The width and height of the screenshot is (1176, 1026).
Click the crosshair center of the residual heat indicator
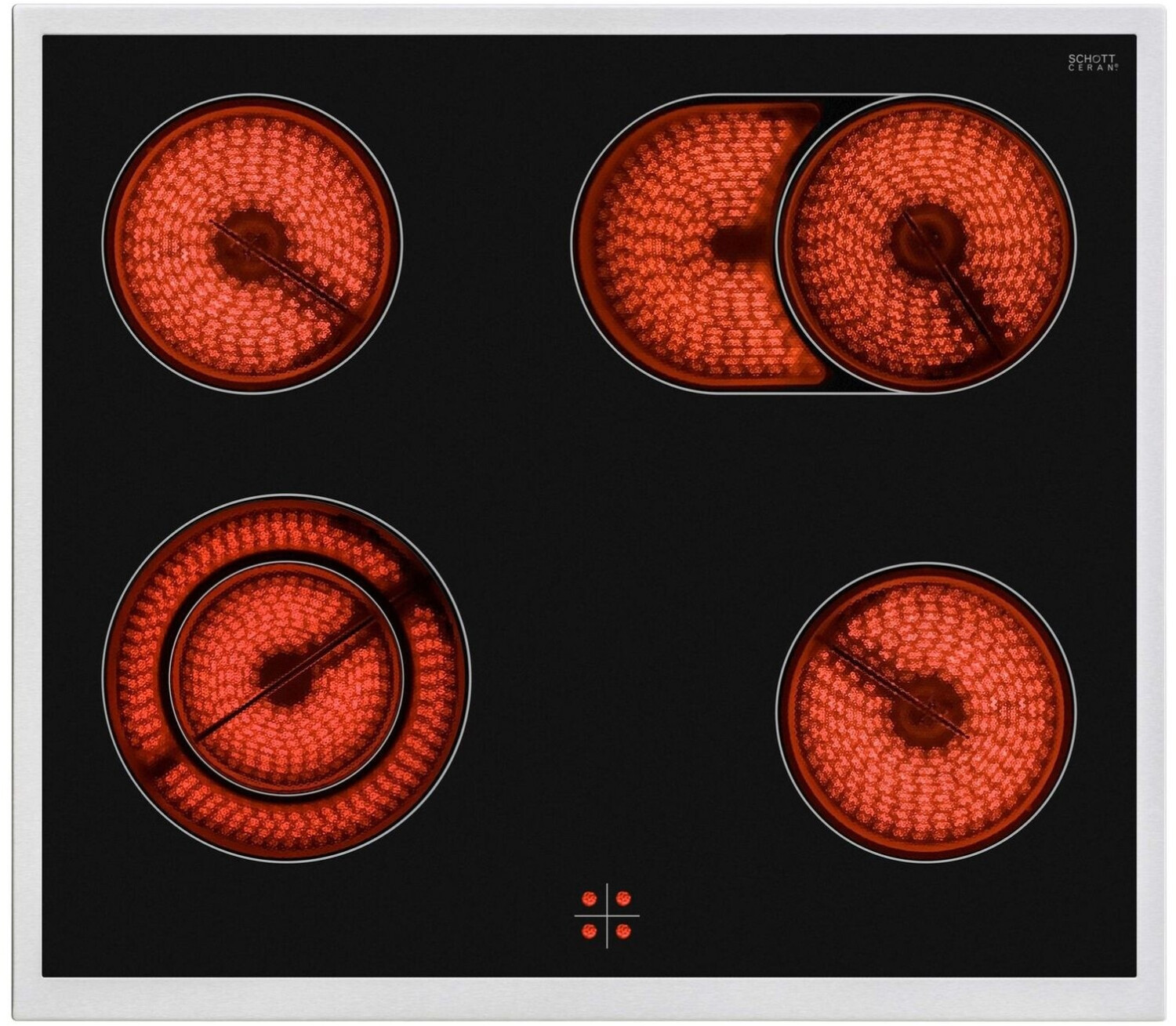click(x=607, y=915)
